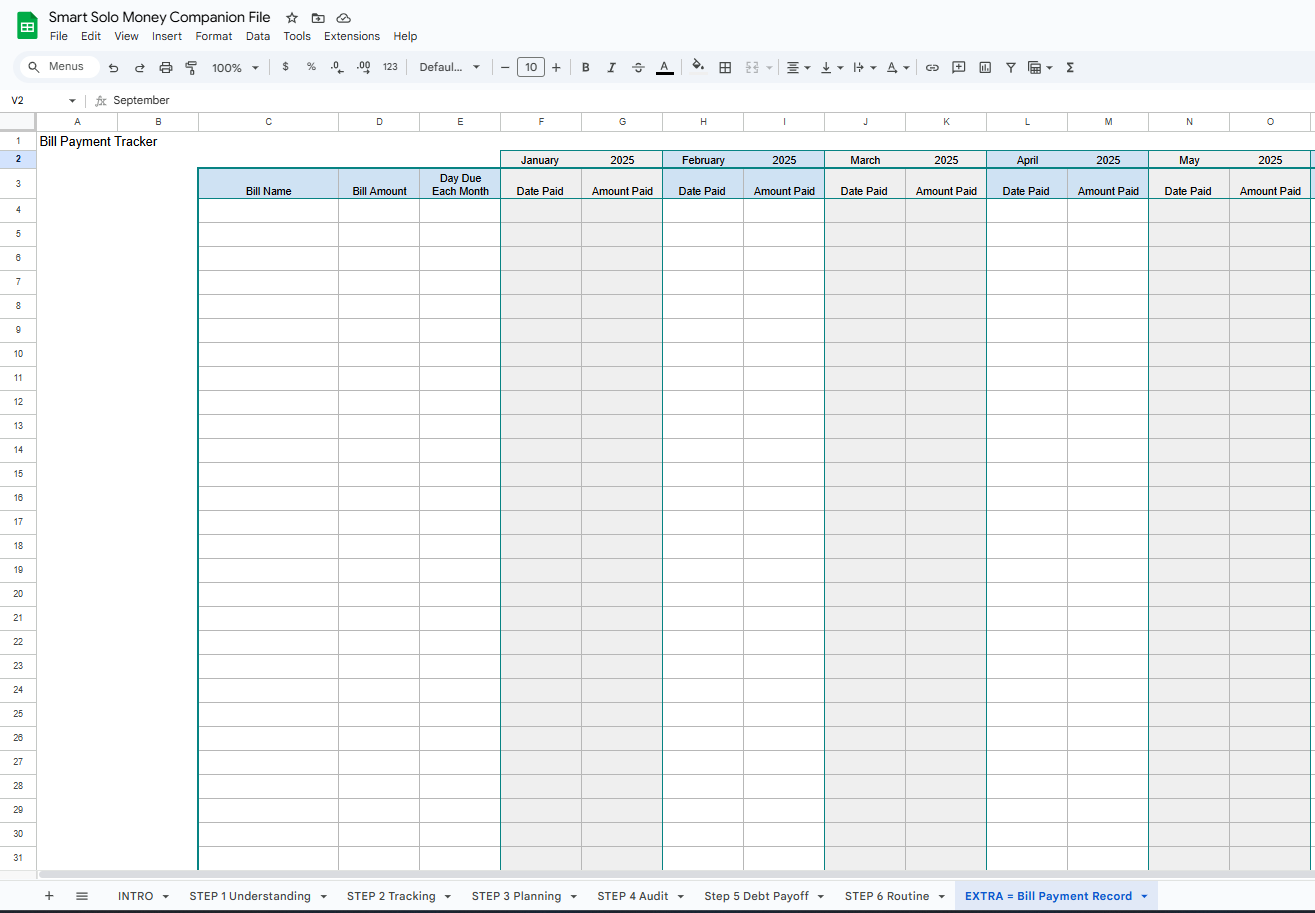Add a new sheet

click(49, 896)
